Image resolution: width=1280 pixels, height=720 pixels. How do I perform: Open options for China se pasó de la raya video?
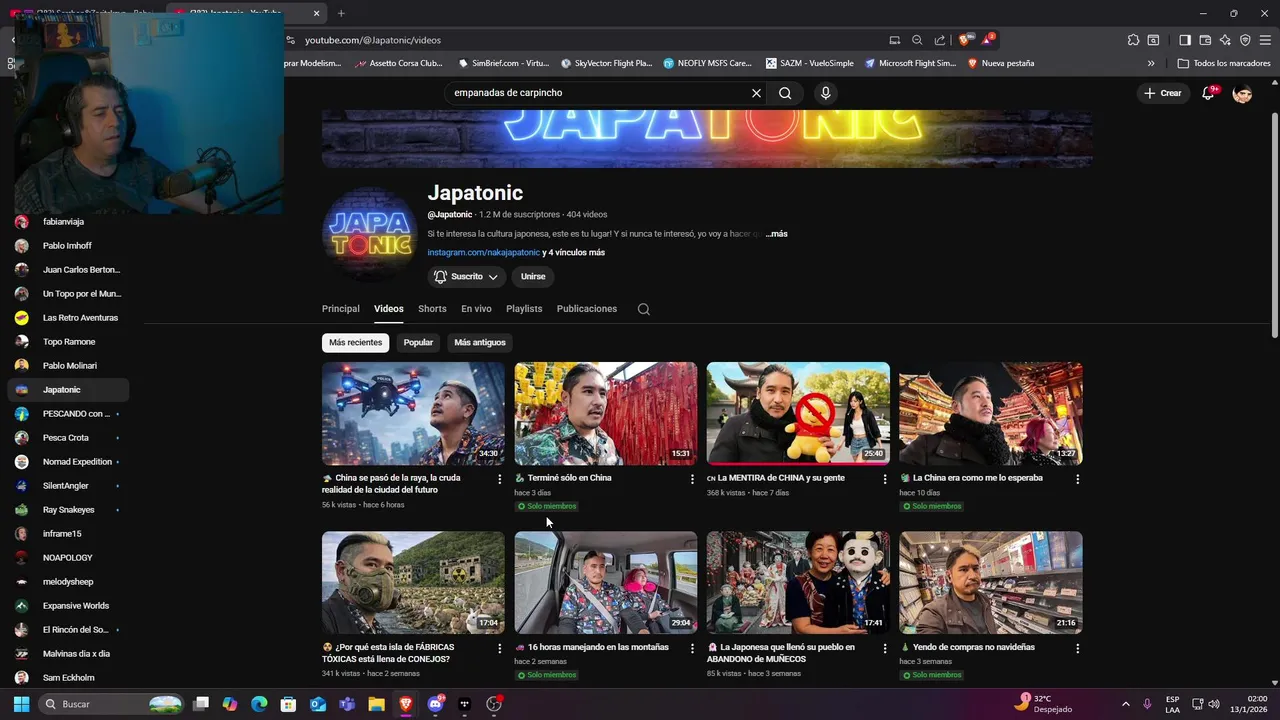[x=500, y=479]
